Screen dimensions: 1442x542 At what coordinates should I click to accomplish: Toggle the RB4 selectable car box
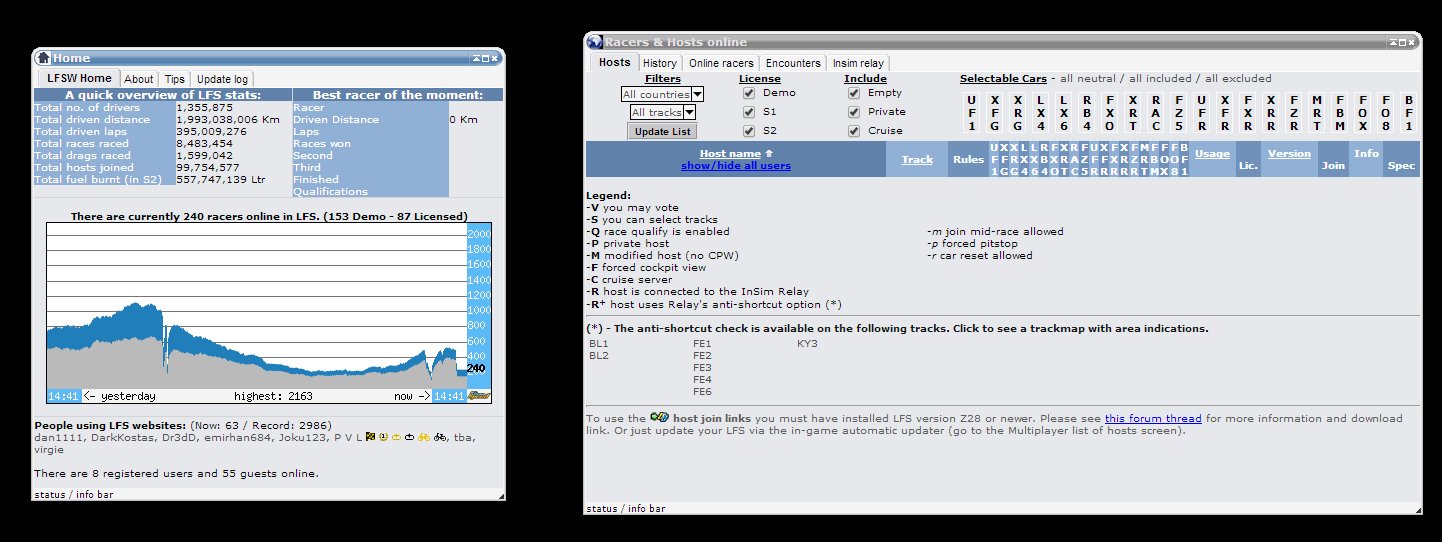pyautogui.click(x=1087, y=113)
